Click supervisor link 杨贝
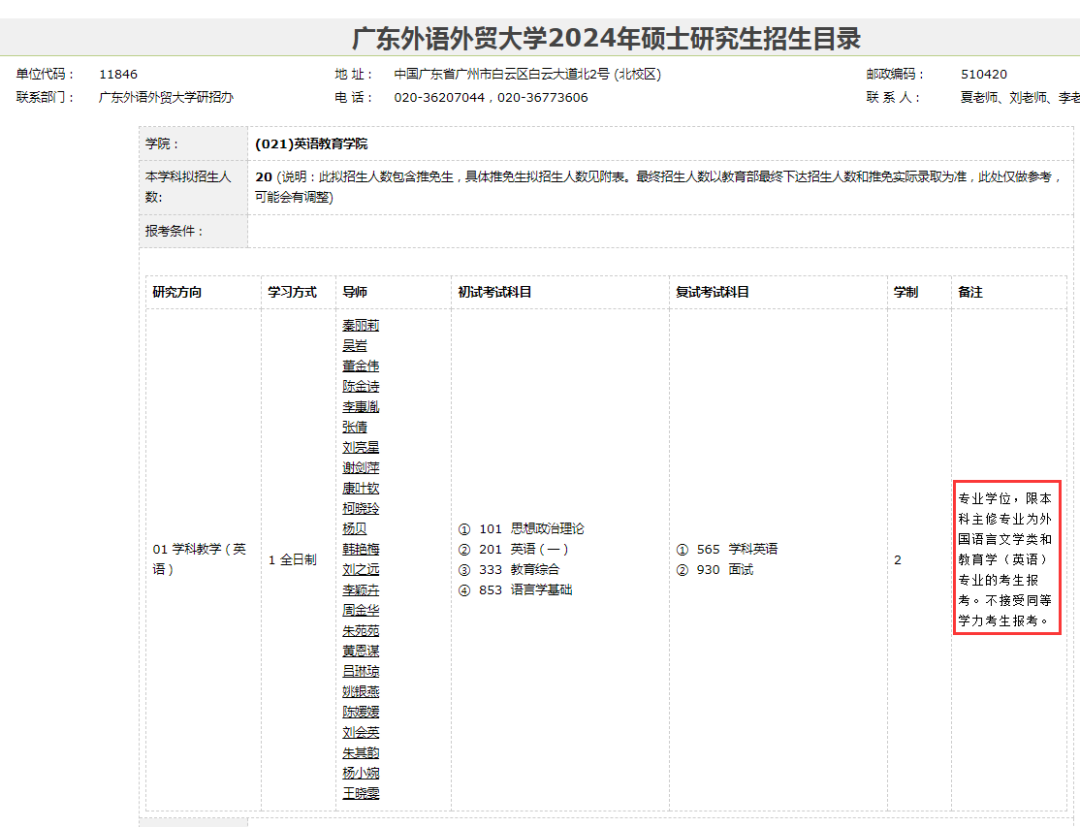The height and width of the screenshot is (827, 1080). pos(355,528)
